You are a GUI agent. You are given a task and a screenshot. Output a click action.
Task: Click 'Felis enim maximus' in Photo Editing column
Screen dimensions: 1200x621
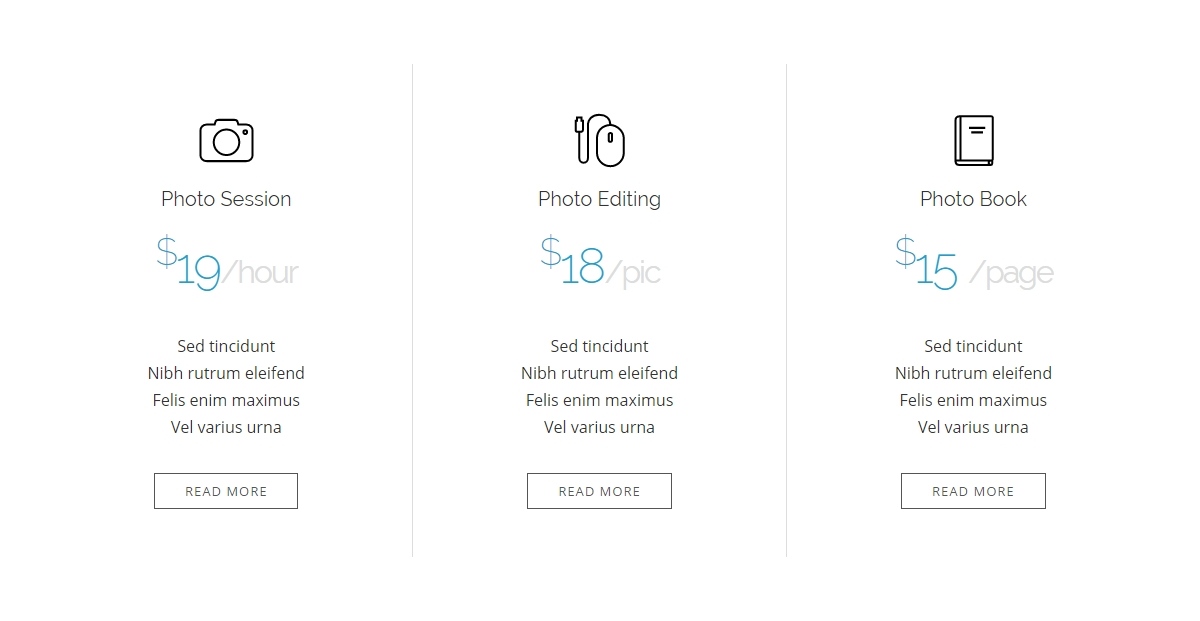(x=599, y=400)
